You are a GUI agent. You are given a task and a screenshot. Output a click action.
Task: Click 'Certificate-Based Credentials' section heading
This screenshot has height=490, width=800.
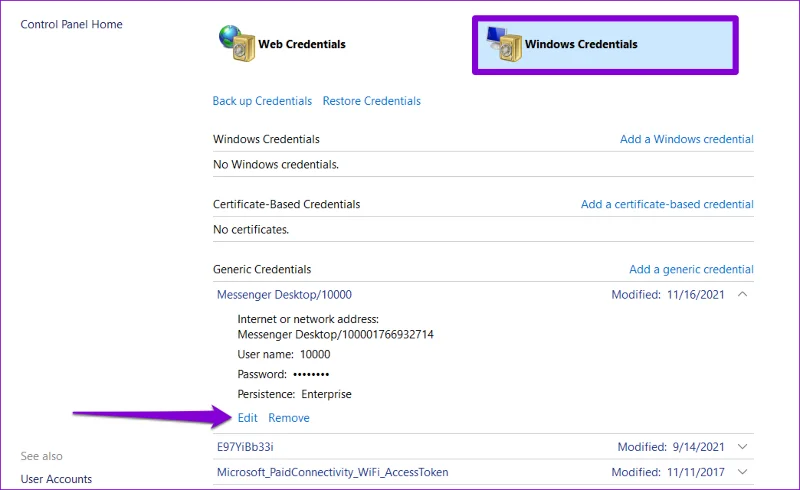[287, 204]
